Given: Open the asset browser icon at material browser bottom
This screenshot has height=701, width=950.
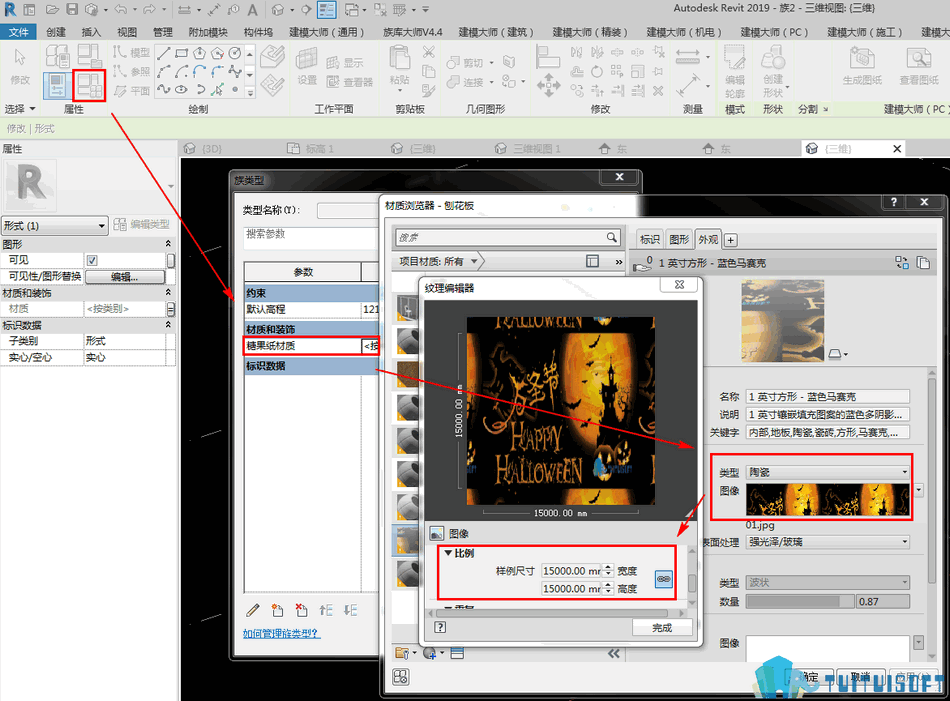Looking at the screenshot, I should coord(400,677).
